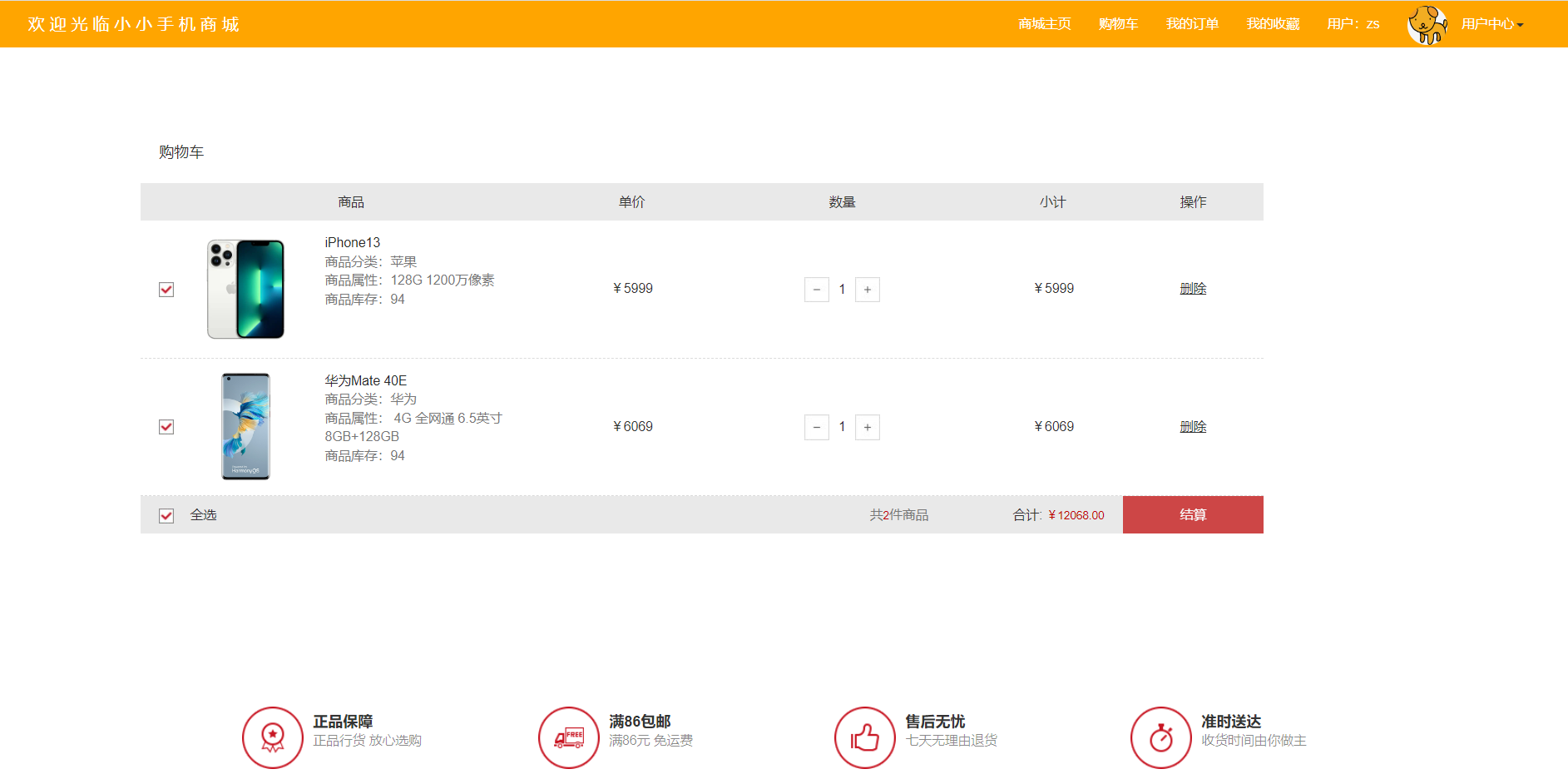Open the iPhone13 product thumbnail
Image resolution: width=1568 pixels, height=779 pixels.
click(245, 289)
